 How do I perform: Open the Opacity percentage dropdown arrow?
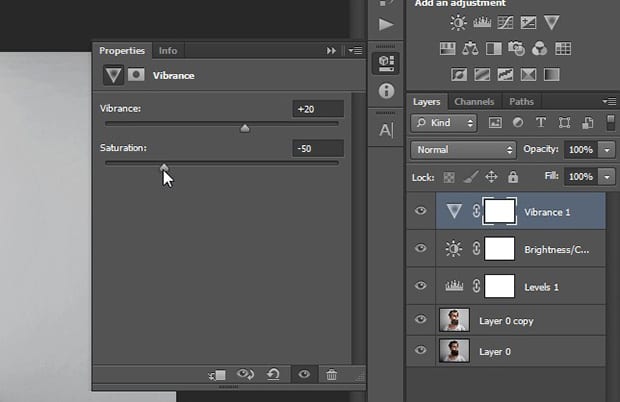pos(607,150)
